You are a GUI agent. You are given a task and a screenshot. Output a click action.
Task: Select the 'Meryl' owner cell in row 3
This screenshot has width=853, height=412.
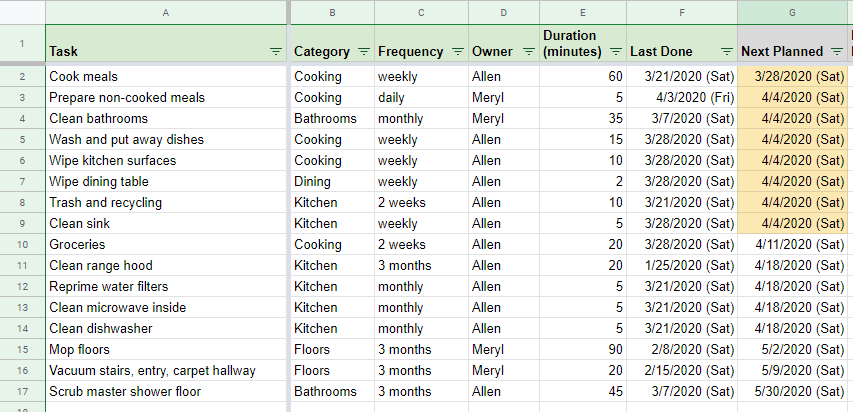pyautogui.click(x=502, y=97)
